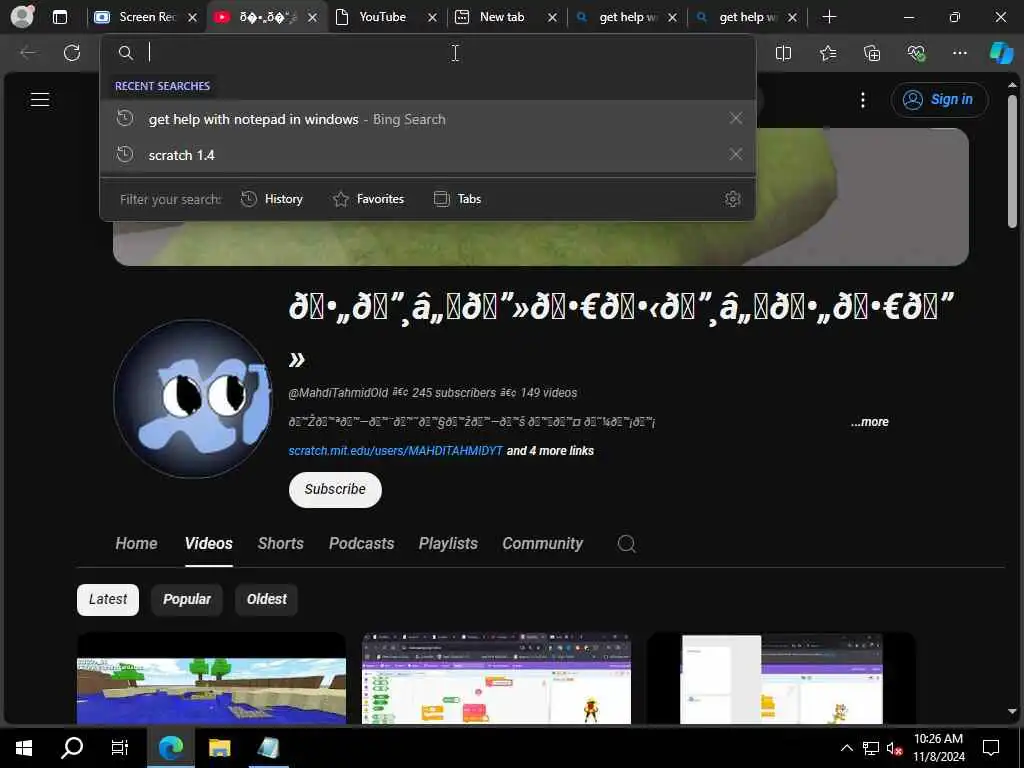1024x768 pixels.
Task: Open the Windows Start menu
Action: pos(24,747)
